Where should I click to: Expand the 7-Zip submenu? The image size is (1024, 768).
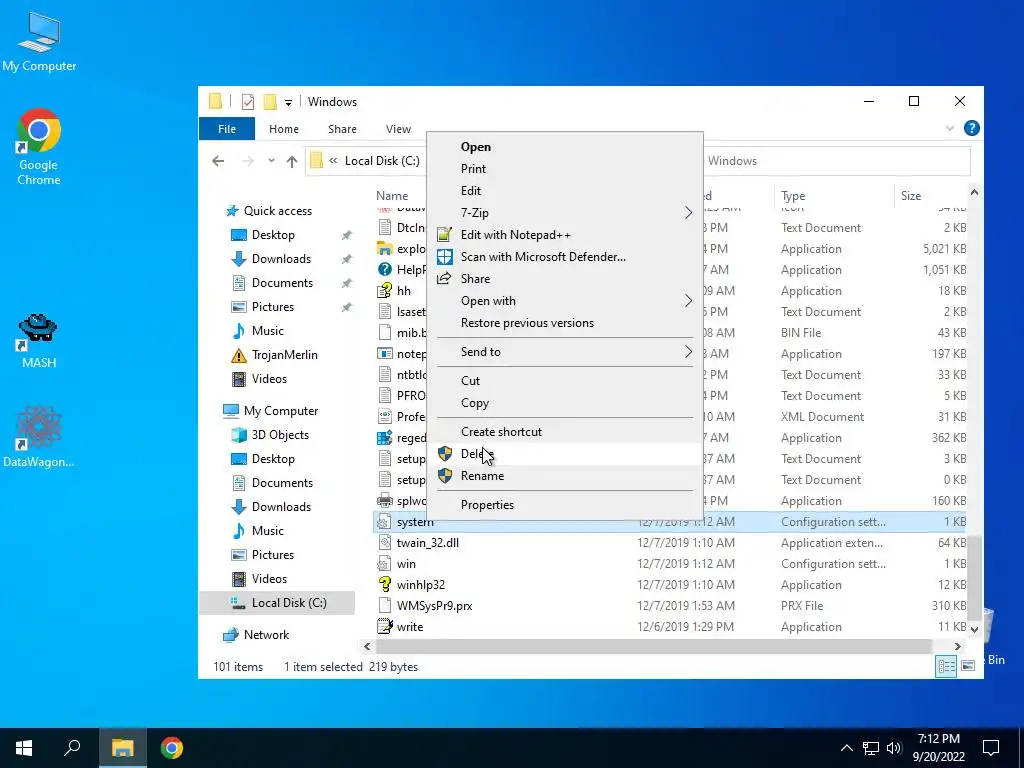tap(688, 213)
